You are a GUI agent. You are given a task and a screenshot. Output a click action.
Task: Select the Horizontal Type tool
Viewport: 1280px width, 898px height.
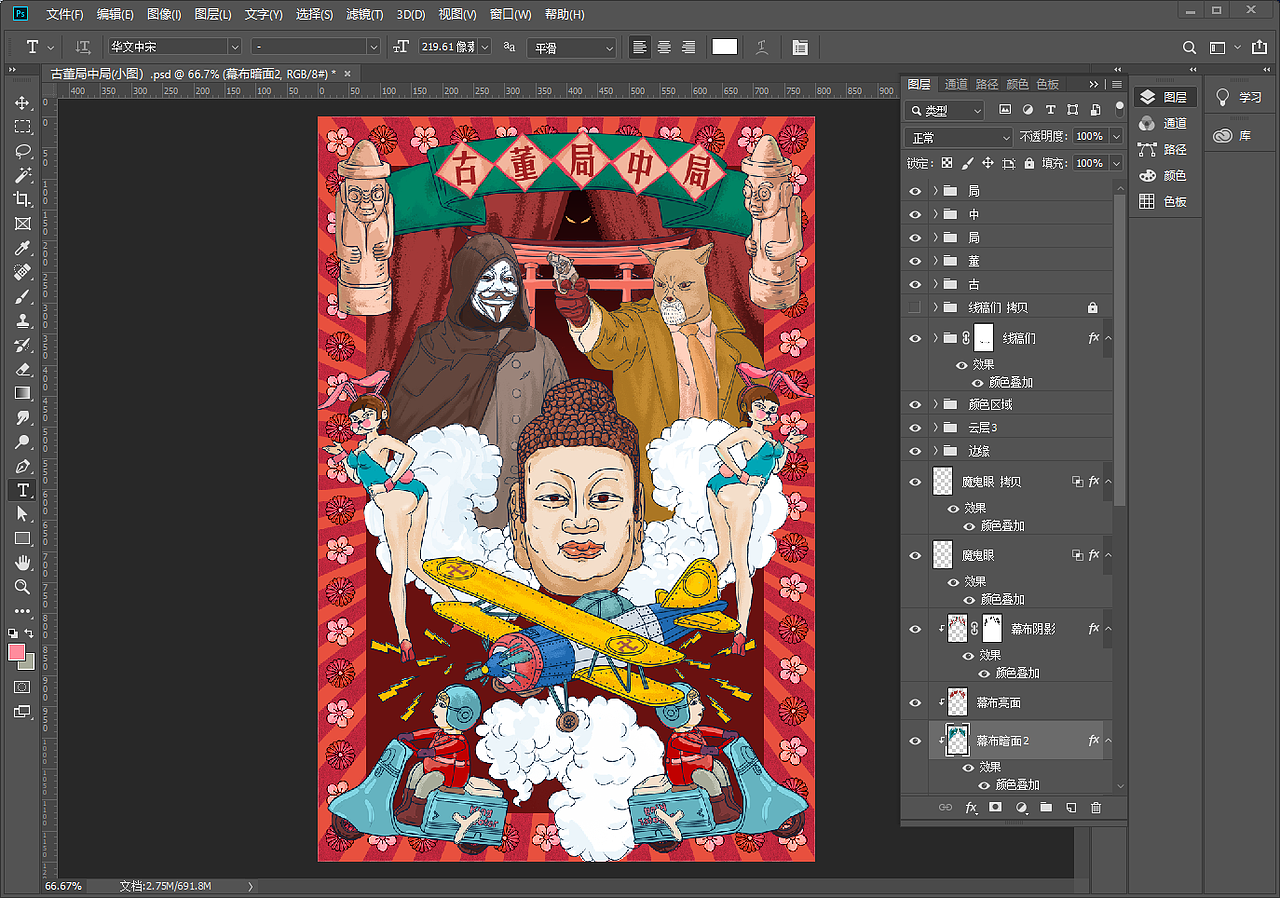pyautogui.click(x=22, y=490)
